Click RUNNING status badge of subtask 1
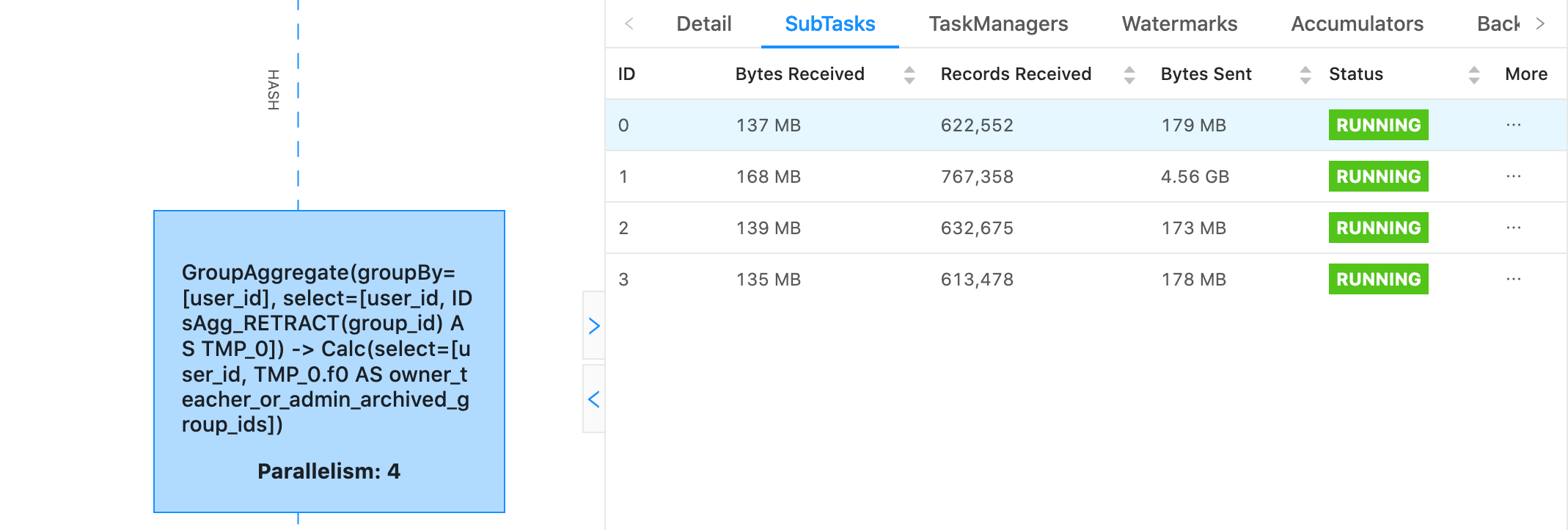The image size is (1568, 530). tap(1377, 177)
